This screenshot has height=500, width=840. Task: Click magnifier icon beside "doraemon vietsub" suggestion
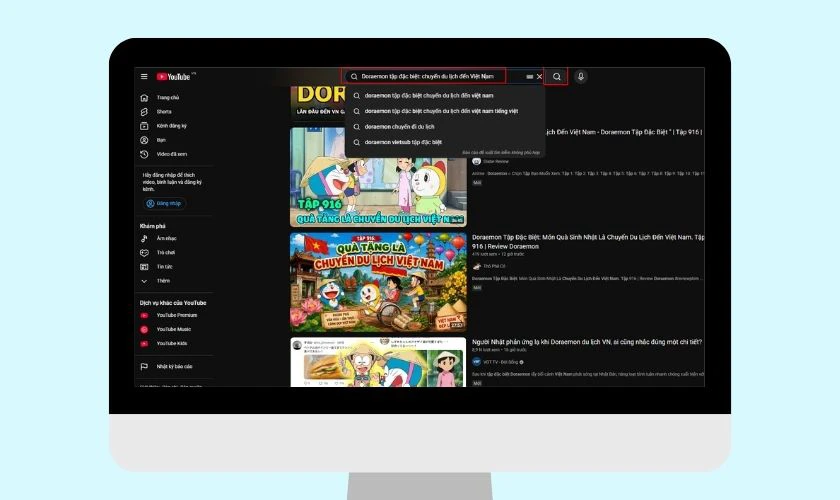click(356, 142)
